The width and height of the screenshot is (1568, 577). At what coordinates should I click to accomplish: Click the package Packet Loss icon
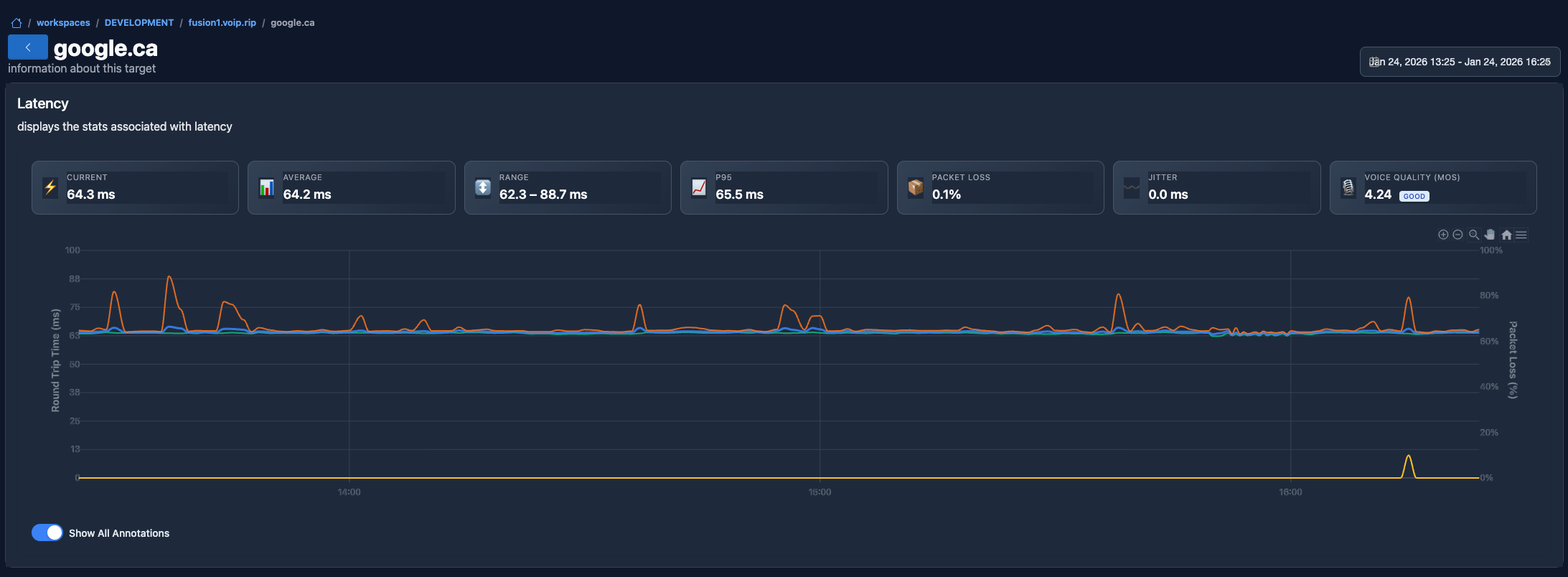click(916, 187)
